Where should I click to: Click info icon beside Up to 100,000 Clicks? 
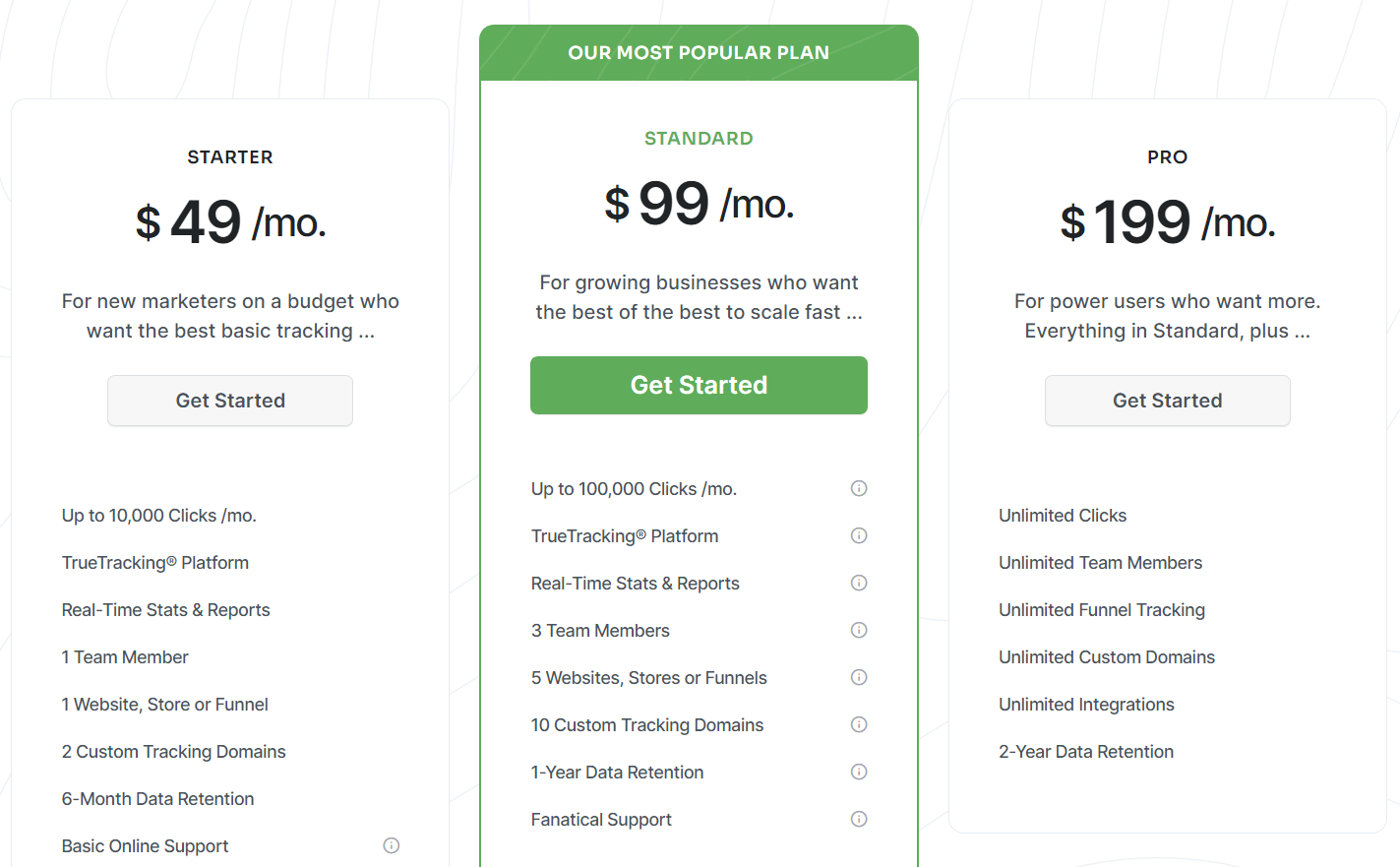tap(859, 488)
